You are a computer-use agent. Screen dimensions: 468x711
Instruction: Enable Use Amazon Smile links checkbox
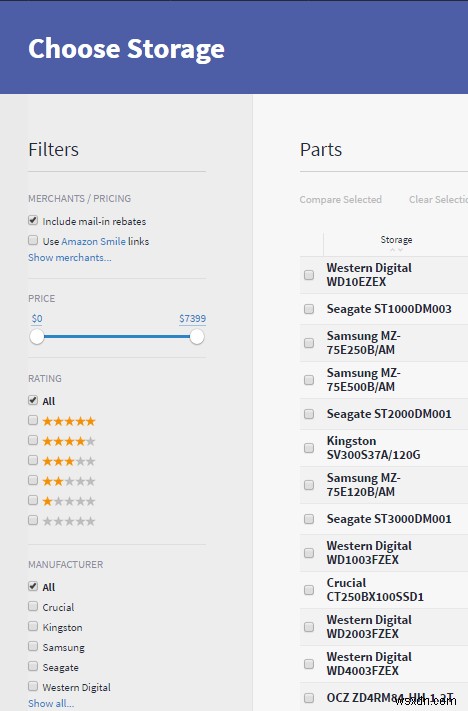[33, 240]
